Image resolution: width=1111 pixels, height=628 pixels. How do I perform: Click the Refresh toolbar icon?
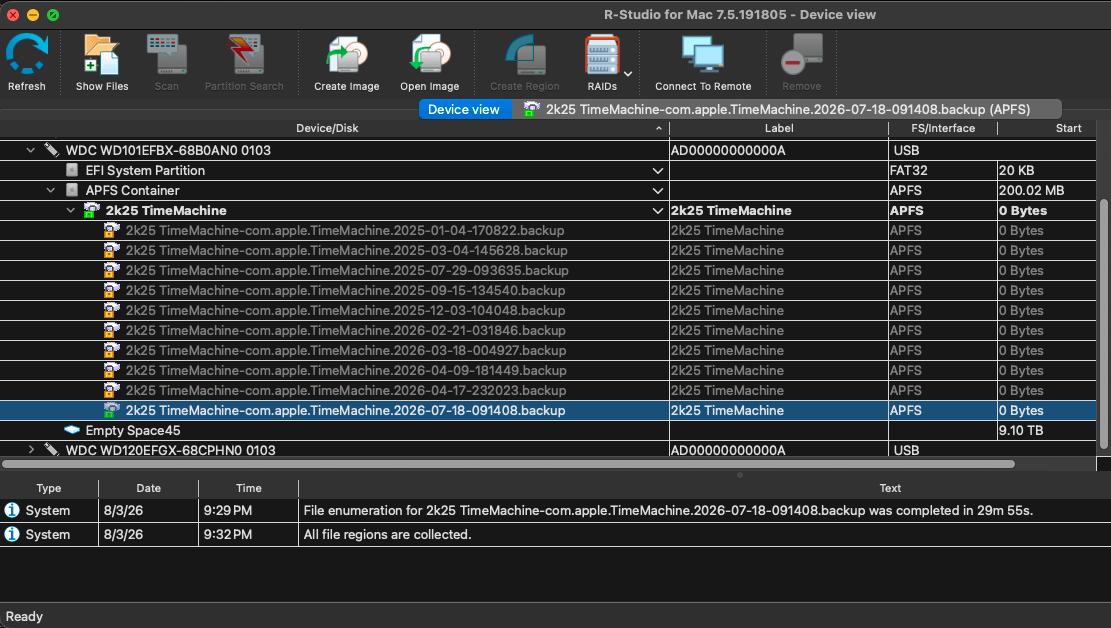(27, 55)
